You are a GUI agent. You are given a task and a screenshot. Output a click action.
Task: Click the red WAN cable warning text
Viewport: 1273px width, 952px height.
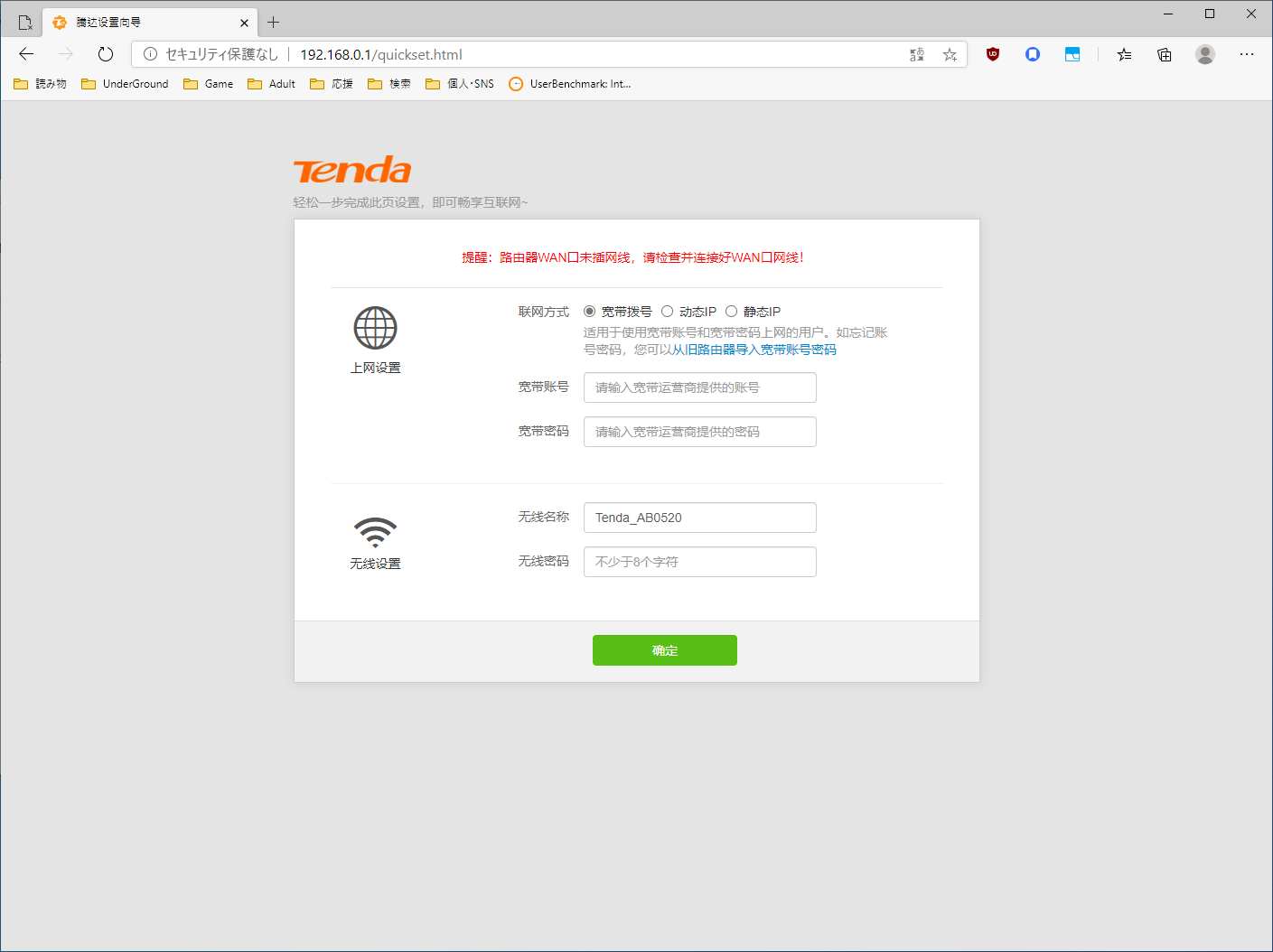[632, 257]
